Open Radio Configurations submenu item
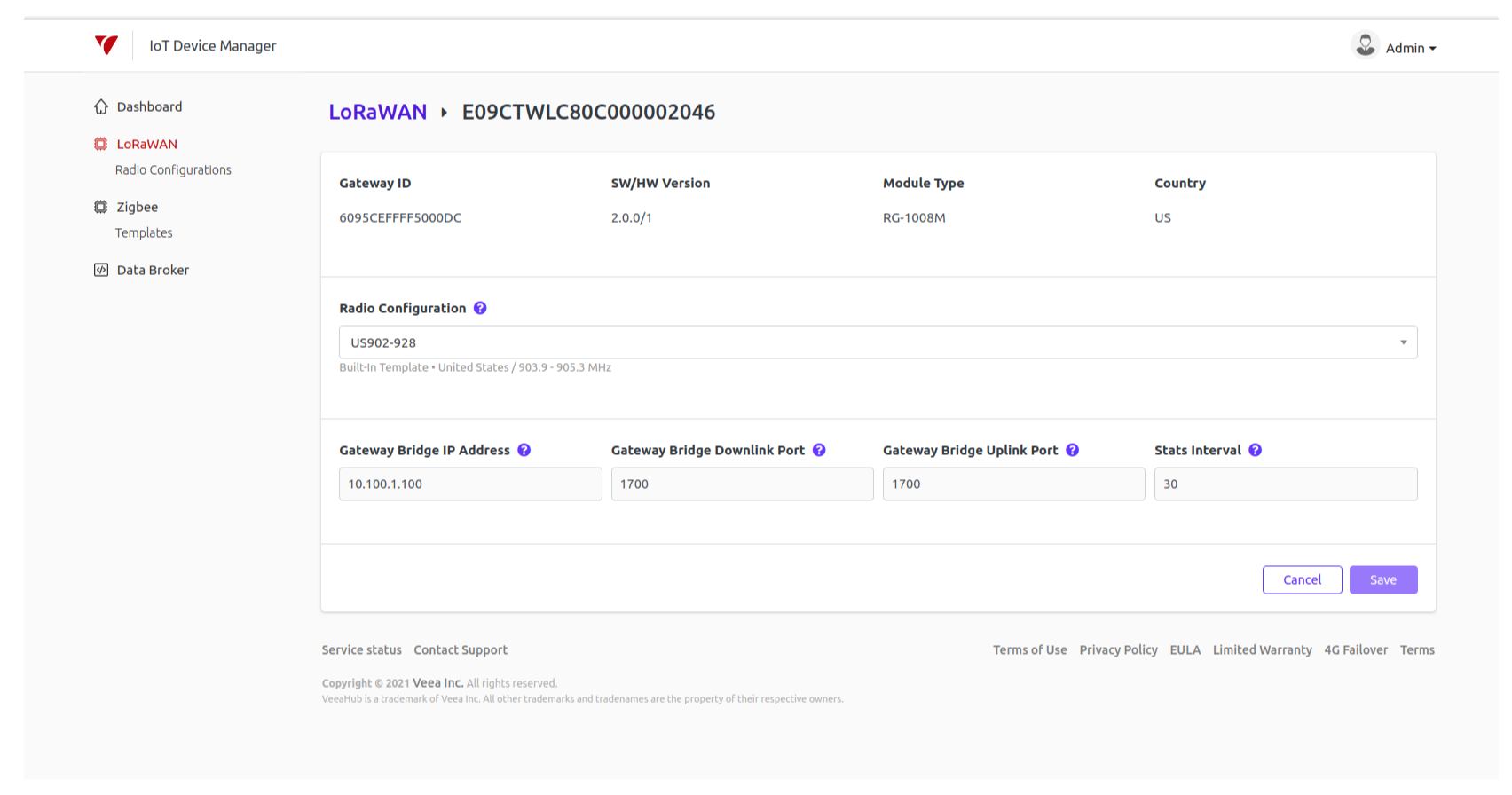 173,169
